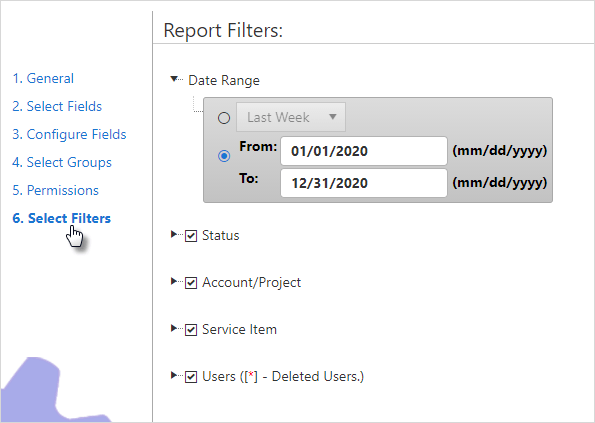The image size is (595, 423).
Task: Expand the Service Item filter arrow
Action: point(173,329)
